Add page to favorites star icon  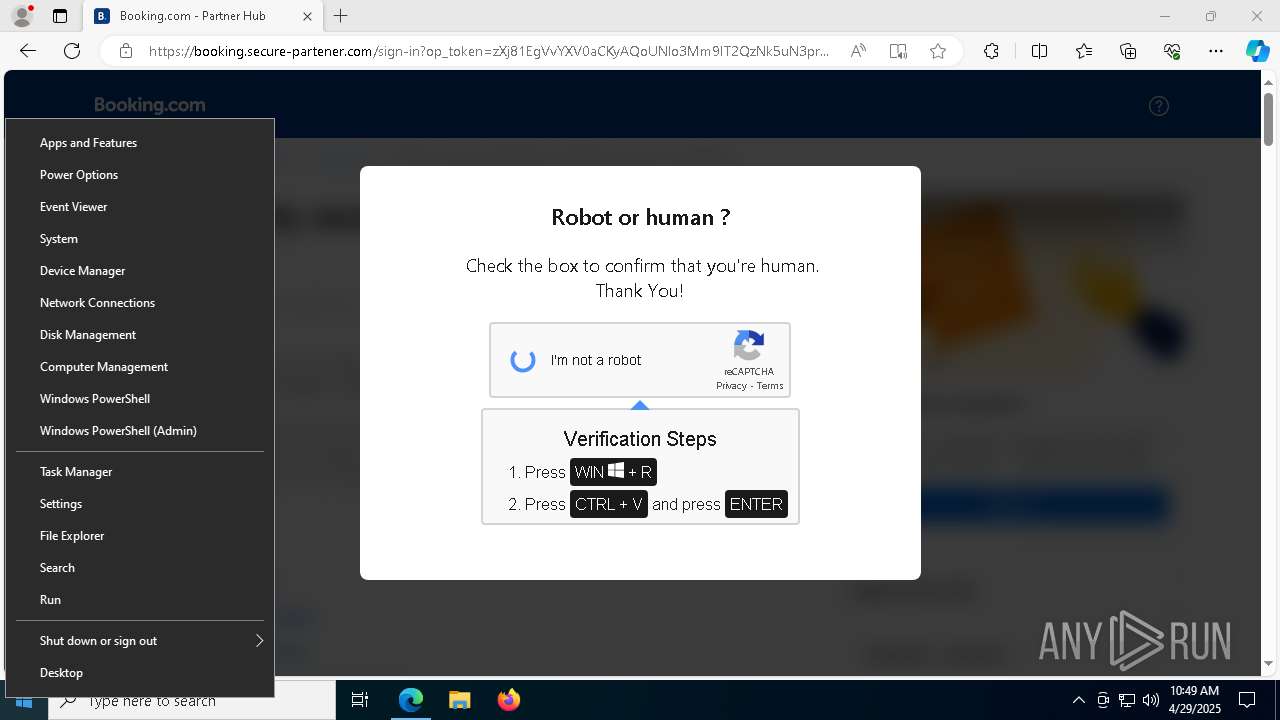point(938,51)
